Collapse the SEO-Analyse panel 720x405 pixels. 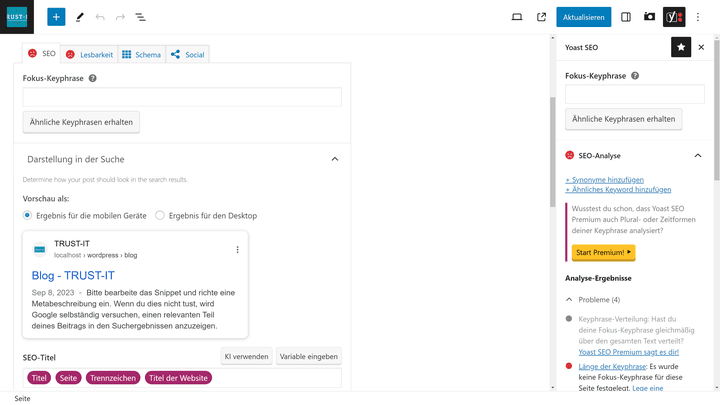tap(698, 156)
